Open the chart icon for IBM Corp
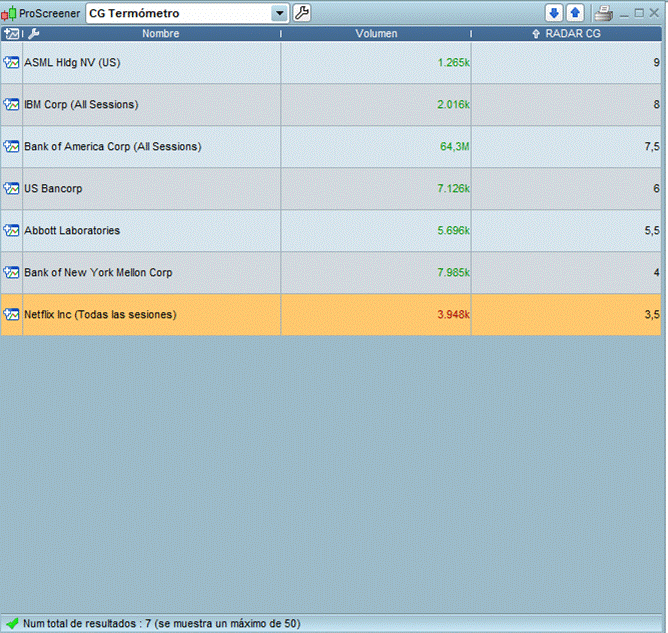Viewport: 668px width, 633px height. coord(11,104)
